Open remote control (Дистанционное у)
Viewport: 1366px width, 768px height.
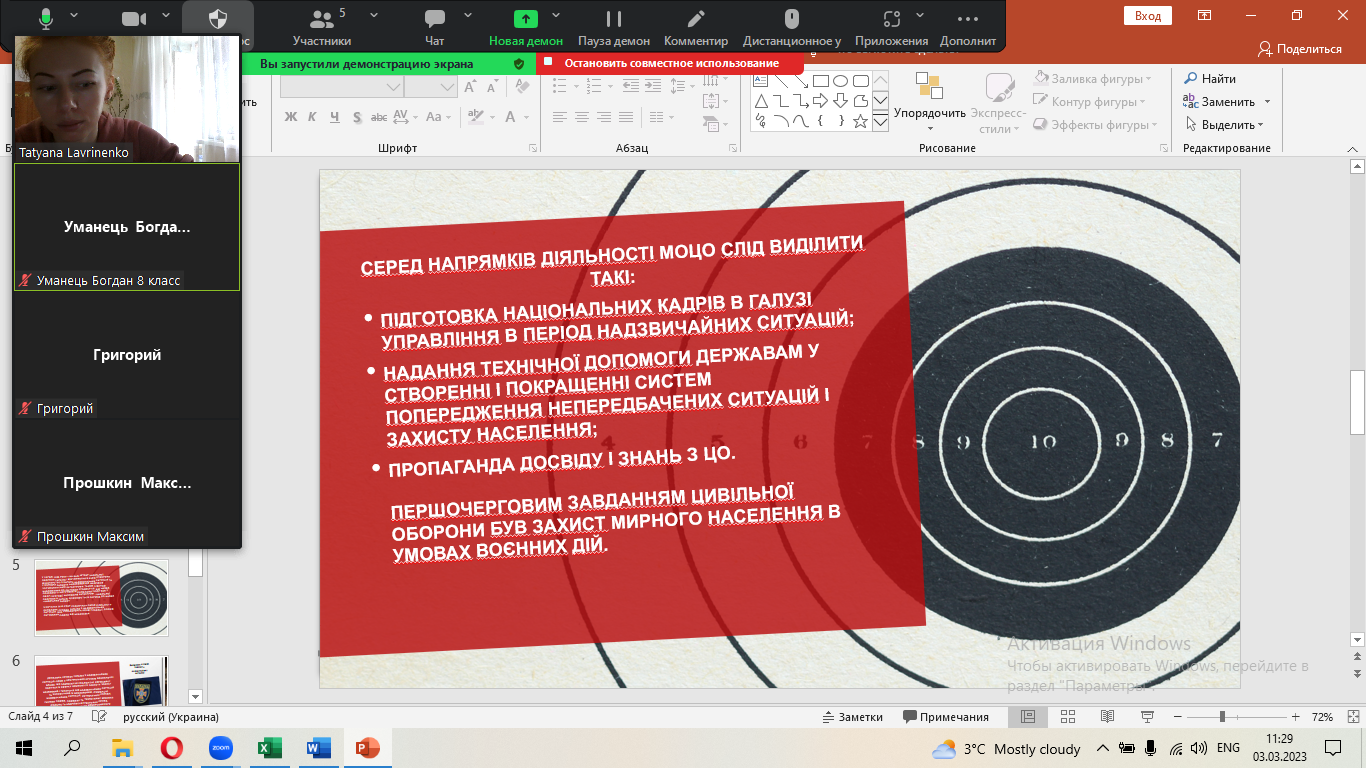[x=791, y=26]
